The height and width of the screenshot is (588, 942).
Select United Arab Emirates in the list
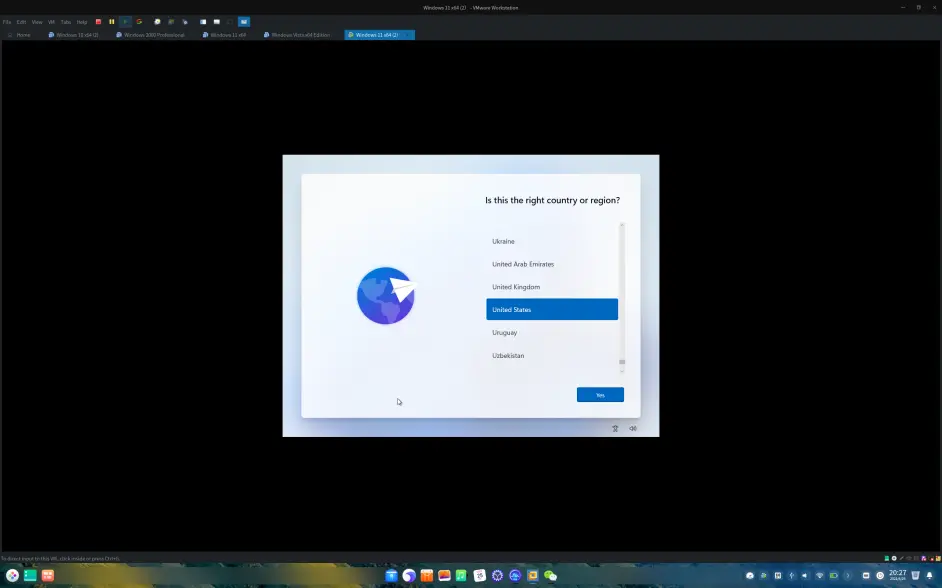(x=552, y=264)
